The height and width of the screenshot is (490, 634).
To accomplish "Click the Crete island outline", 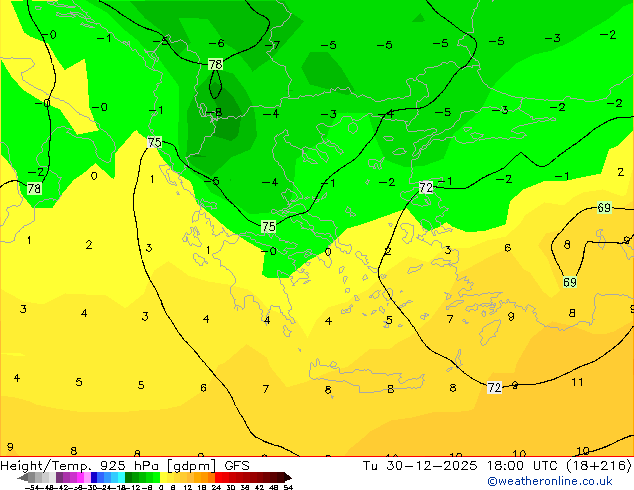I will click(366, 376).
